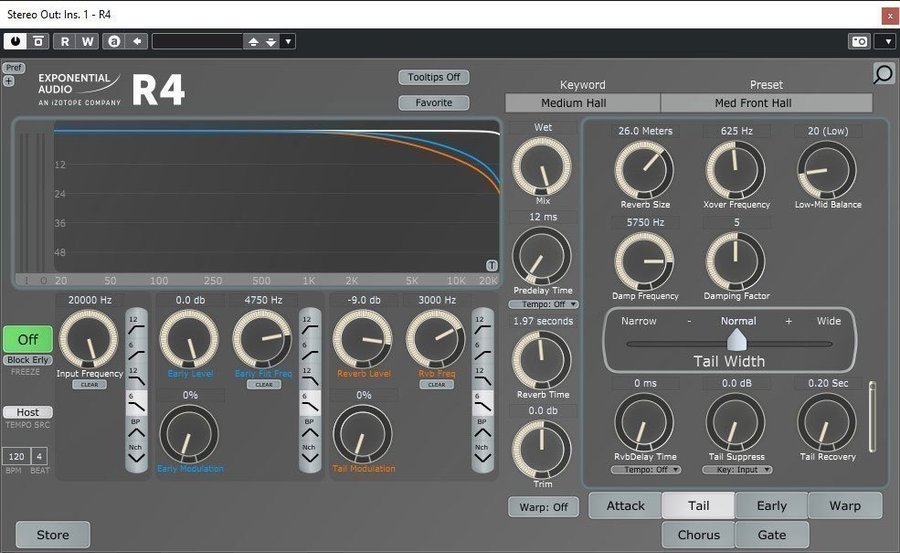Click the BPM value field showing 120
Screen dimensions: 900x553
15,456
